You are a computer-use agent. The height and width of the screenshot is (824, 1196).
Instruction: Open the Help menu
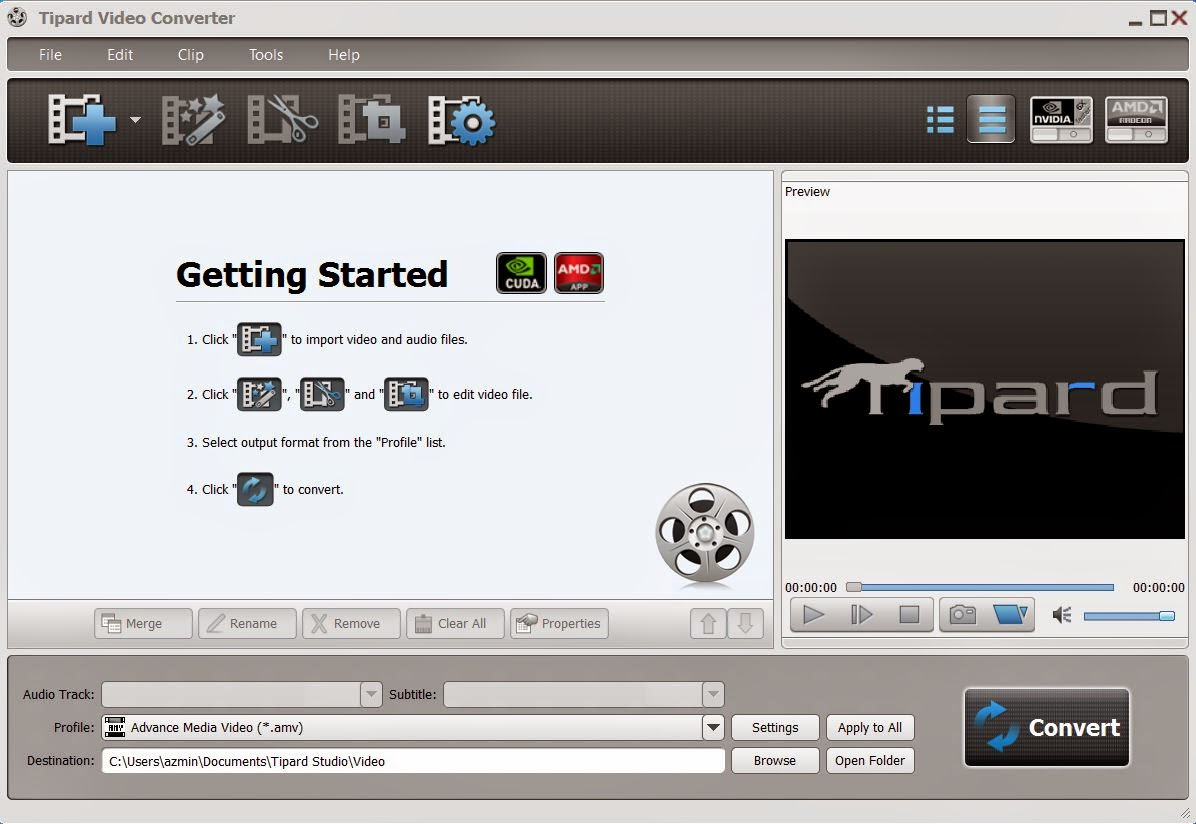click(344, 55)
